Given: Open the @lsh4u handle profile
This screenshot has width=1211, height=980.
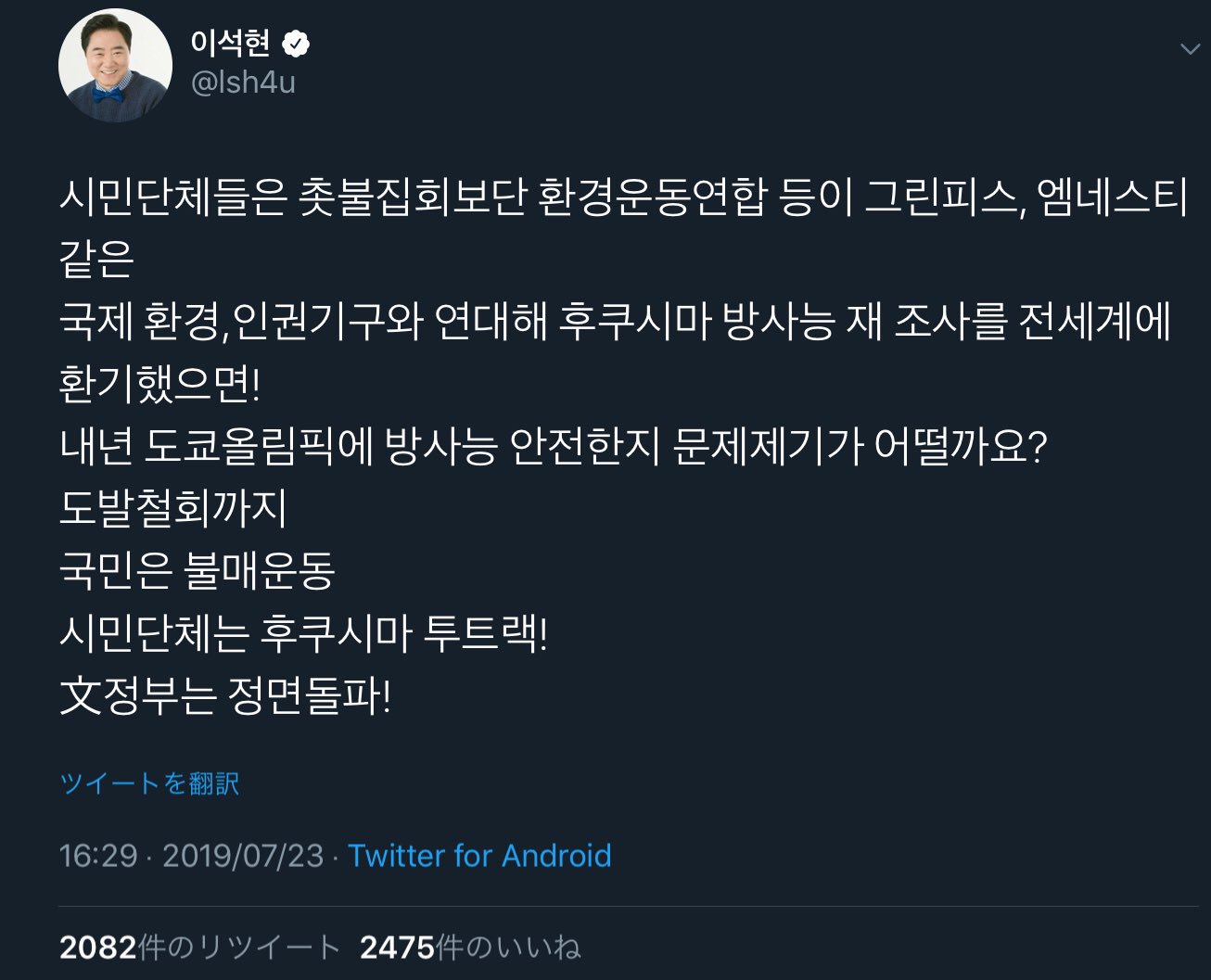Looking at the screenshot, I should pyautogui.click(x=243, y=83).
